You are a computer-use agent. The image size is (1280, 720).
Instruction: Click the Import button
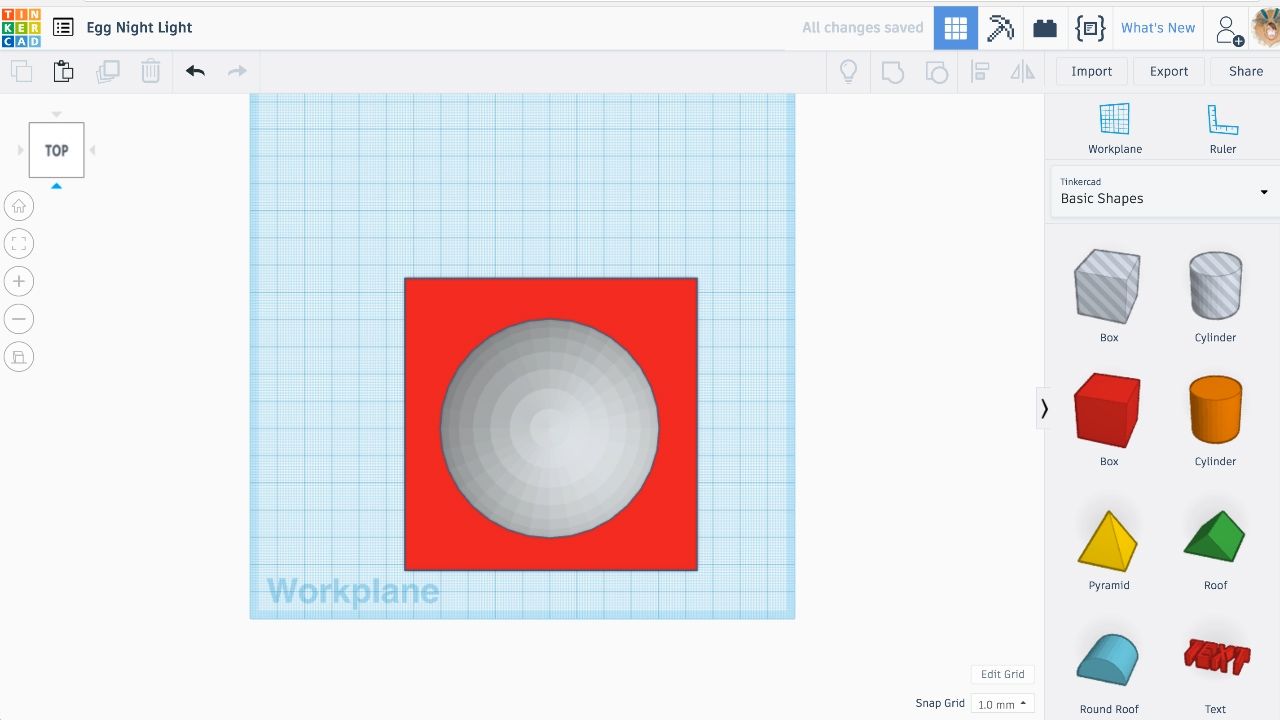[x=1091, y=71]
